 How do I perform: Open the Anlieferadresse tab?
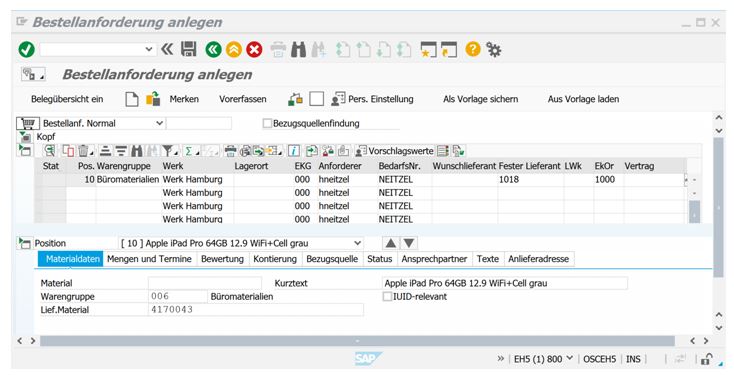539,259
